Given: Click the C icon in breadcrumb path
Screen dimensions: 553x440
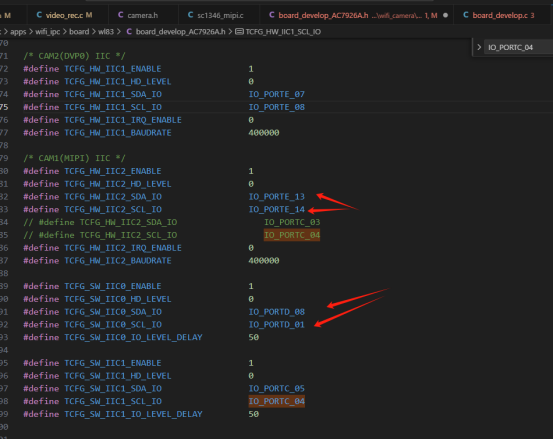Looking at the screenshot, I should 129,32.
